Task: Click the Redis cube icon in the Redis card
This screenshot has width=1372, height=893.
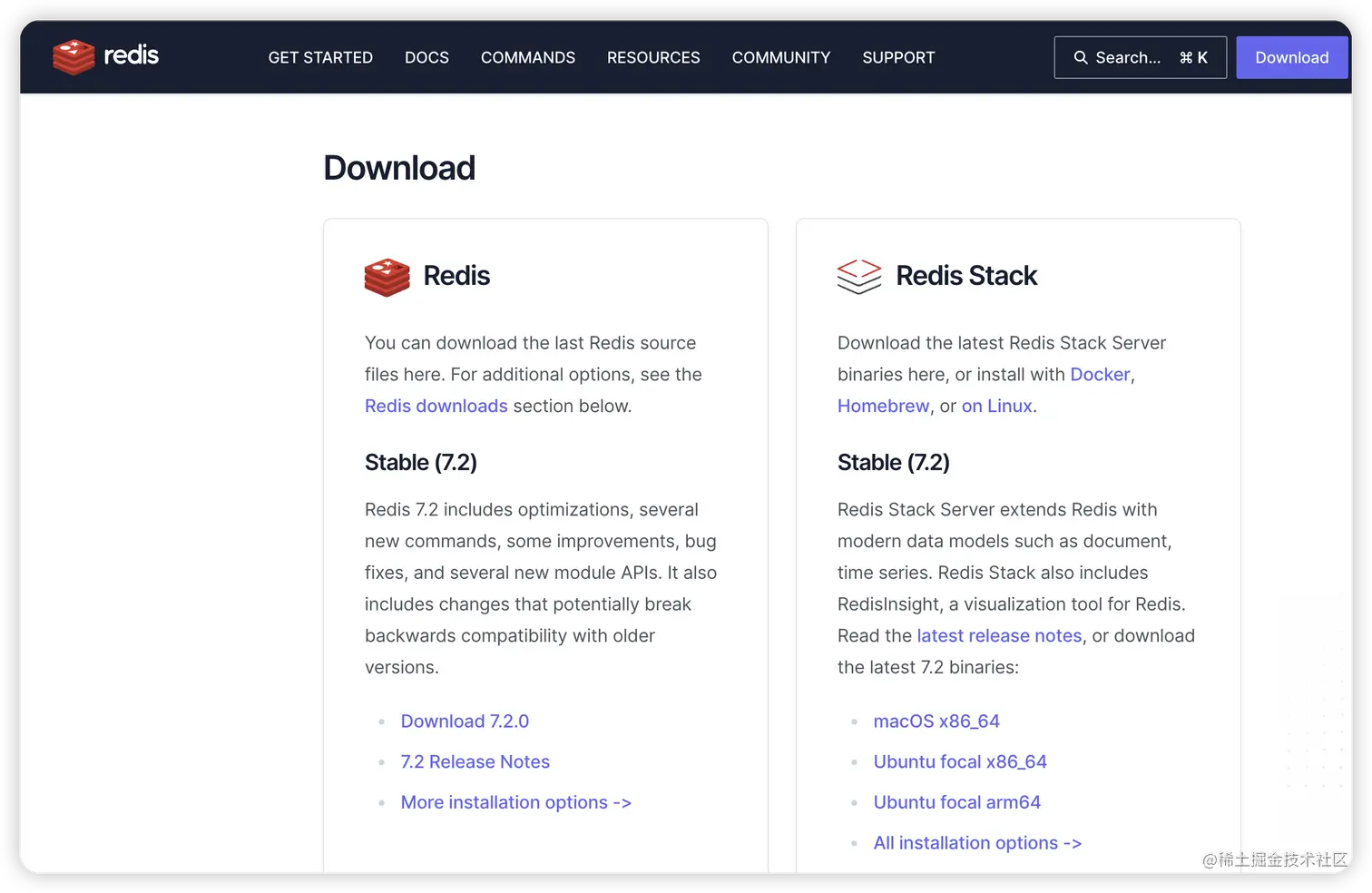Action: pos(387,277)
